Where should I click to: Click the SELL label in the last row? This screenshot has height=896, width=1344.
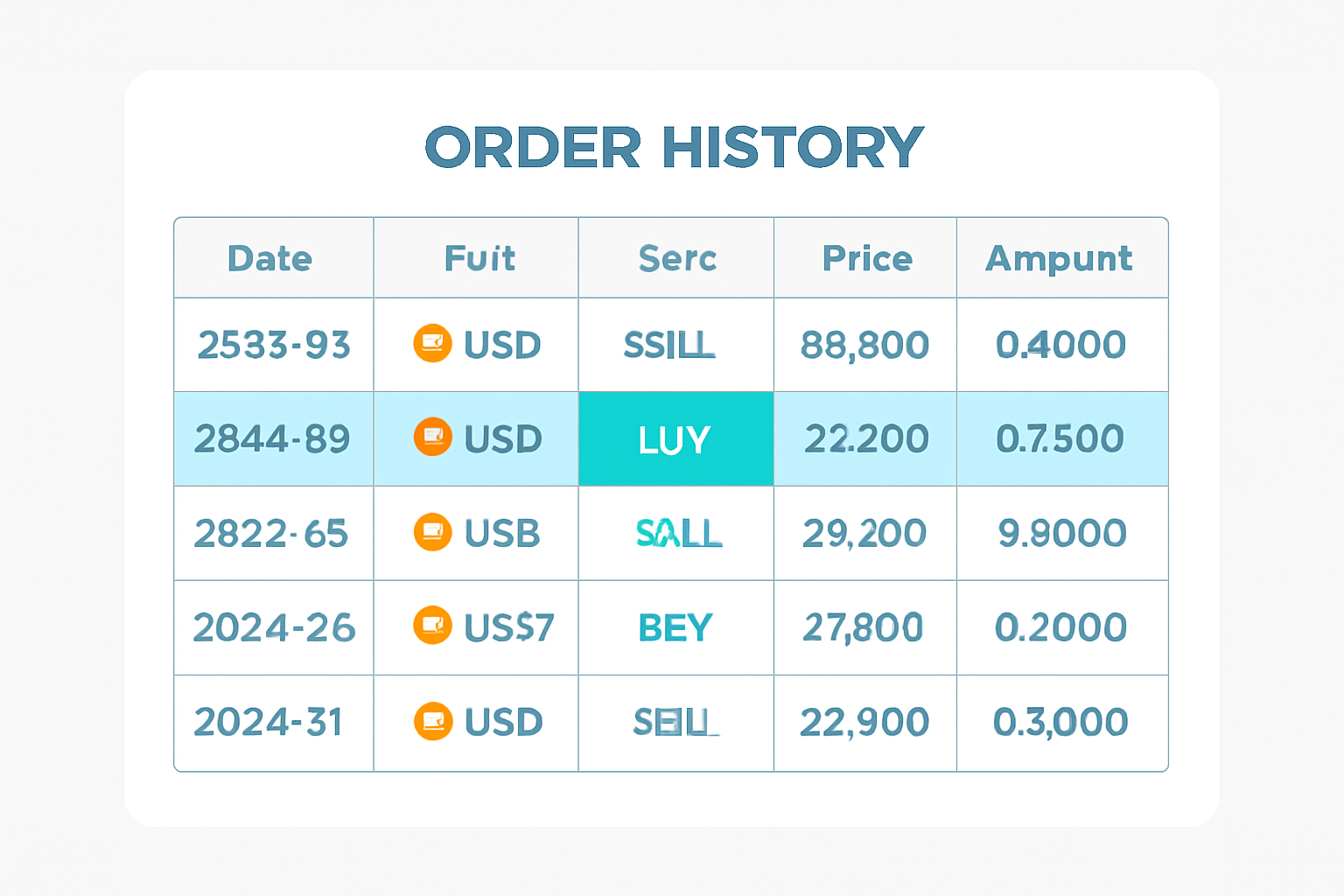(x=675, y=723)
